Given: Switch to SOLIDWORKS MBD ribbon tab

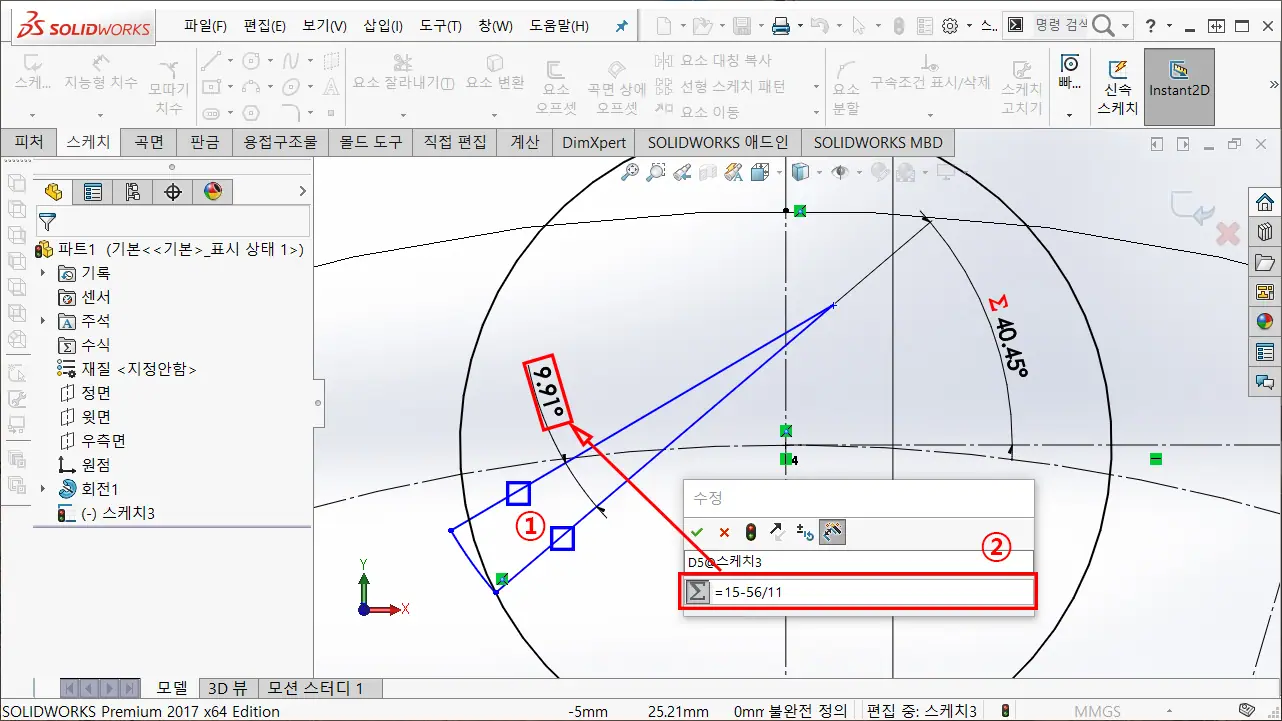Looking at the screenshot, I should point(878,142).
